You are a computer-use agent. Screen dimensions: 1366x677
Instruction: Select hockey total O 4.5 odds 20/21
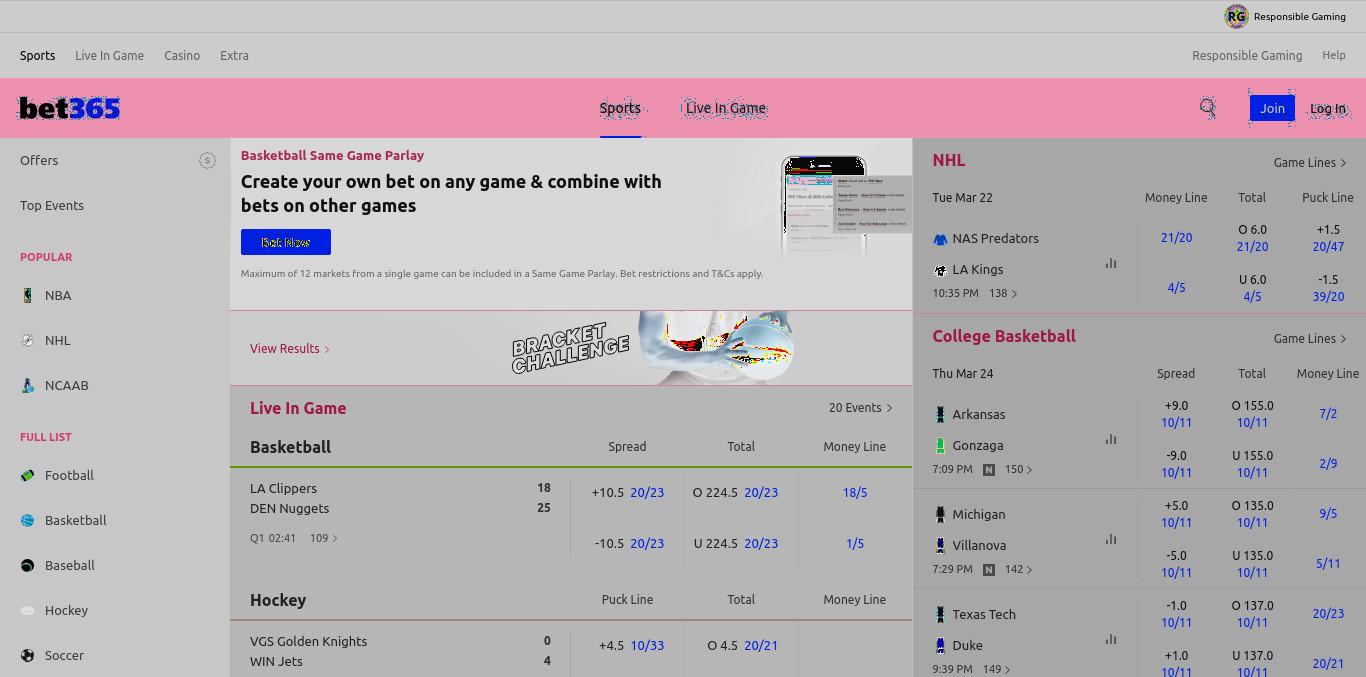click(761, 645)
